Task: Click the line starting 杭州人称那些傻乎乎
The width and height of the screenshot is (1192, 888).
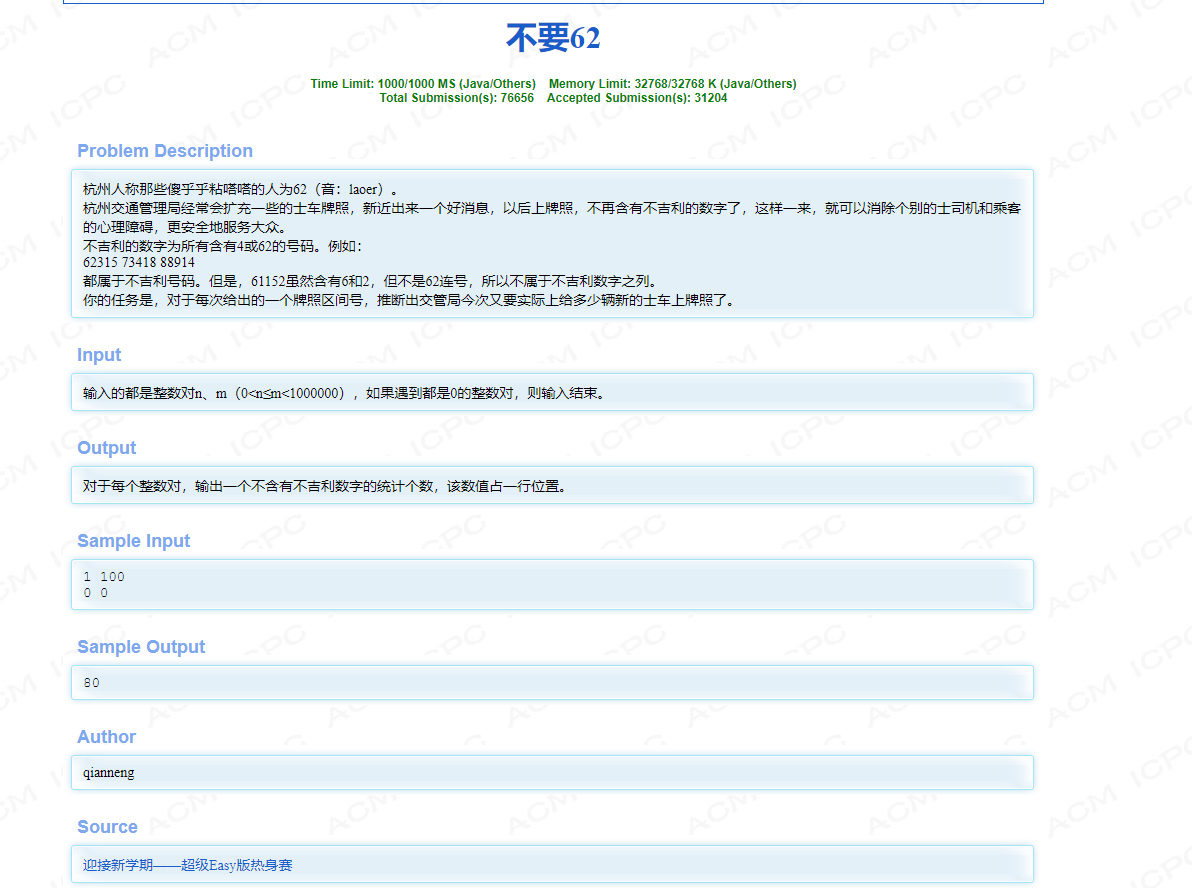Action: [240, 189]
